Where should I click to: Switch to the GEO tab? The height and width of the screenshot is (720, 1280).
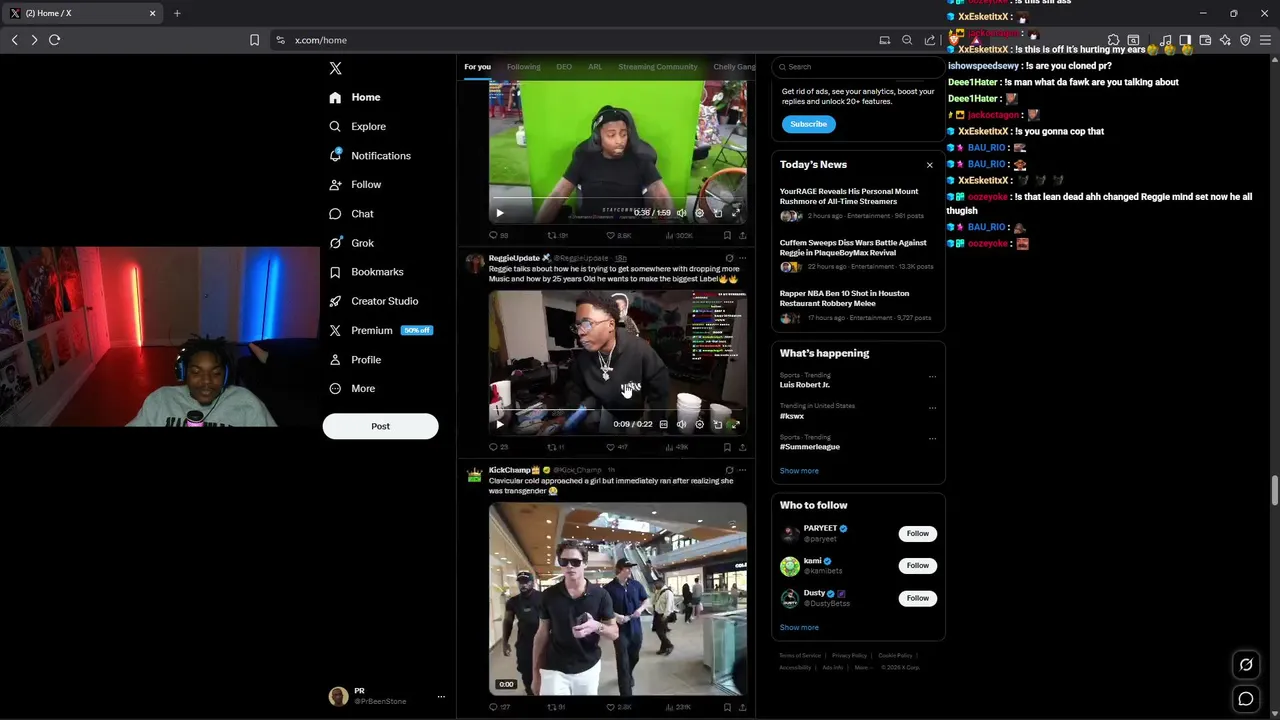tap(564, 67)
